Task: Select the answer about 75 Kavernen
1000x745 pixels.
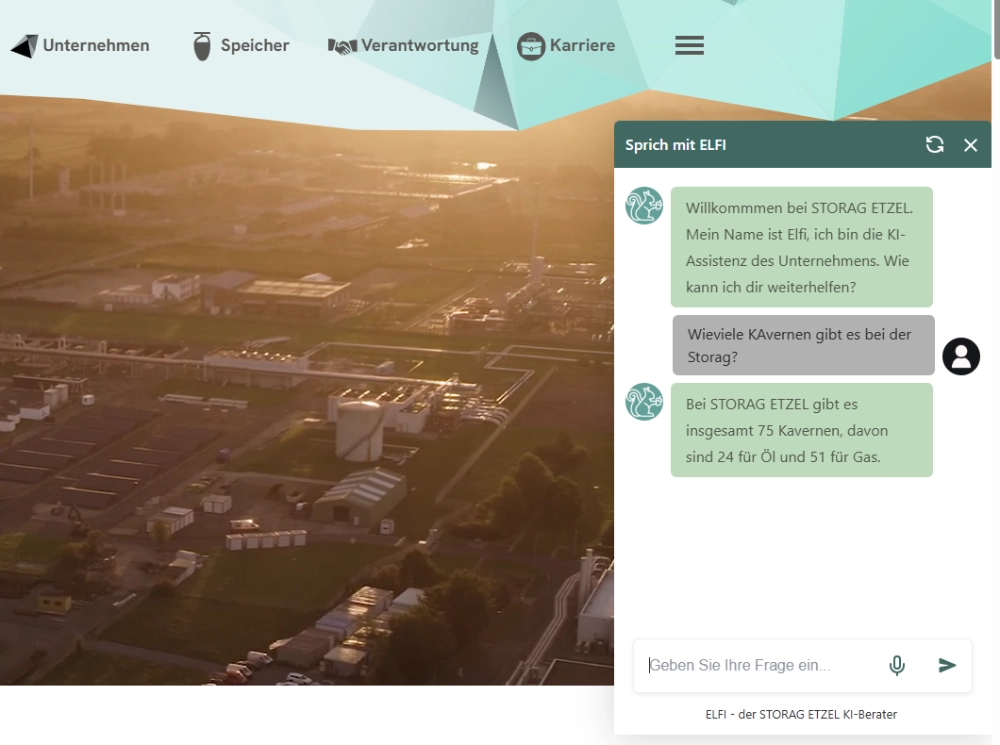Action: pyautogui.click(x=802, y=430)
